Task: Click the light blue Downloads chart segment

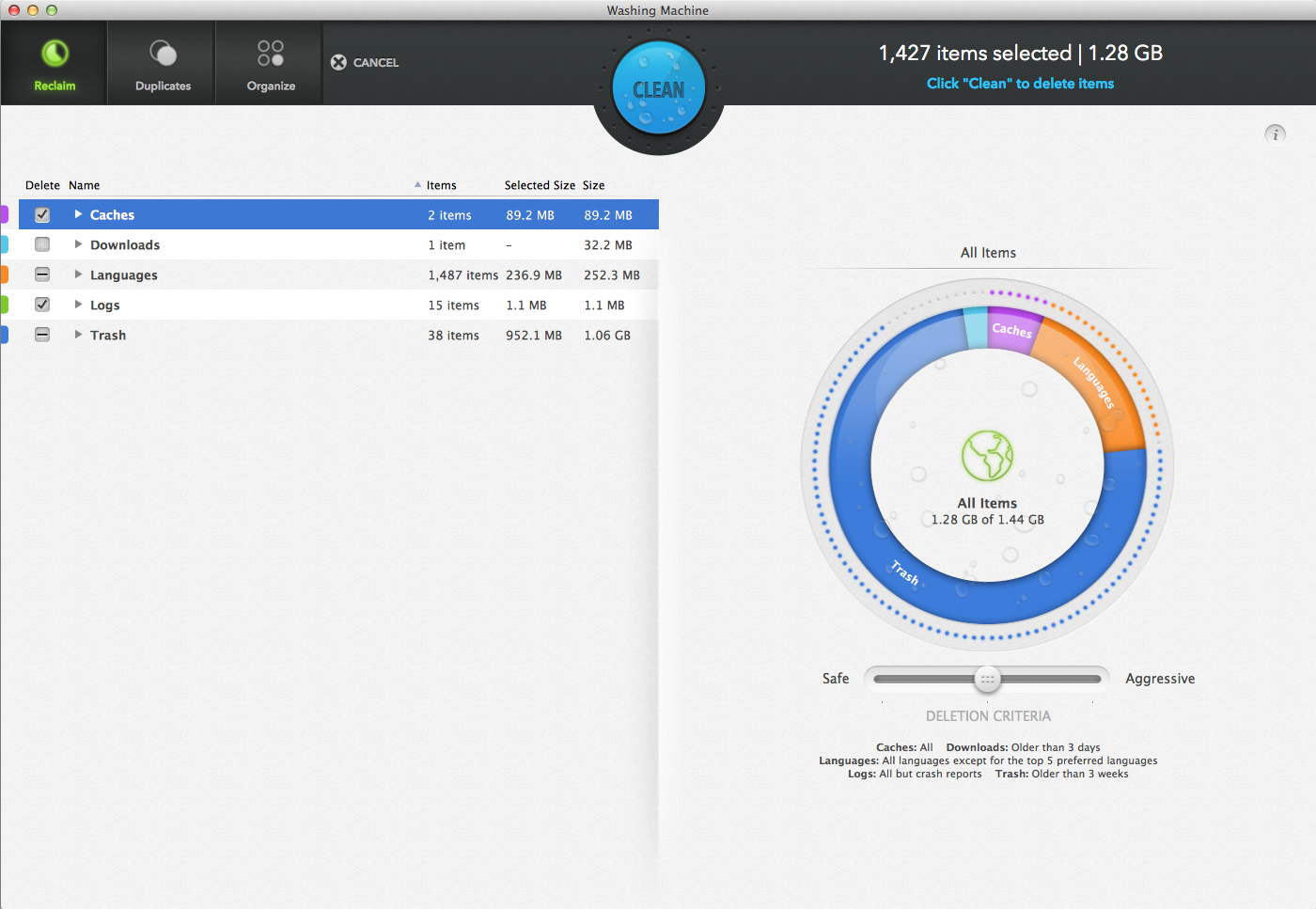Action: 976,328
